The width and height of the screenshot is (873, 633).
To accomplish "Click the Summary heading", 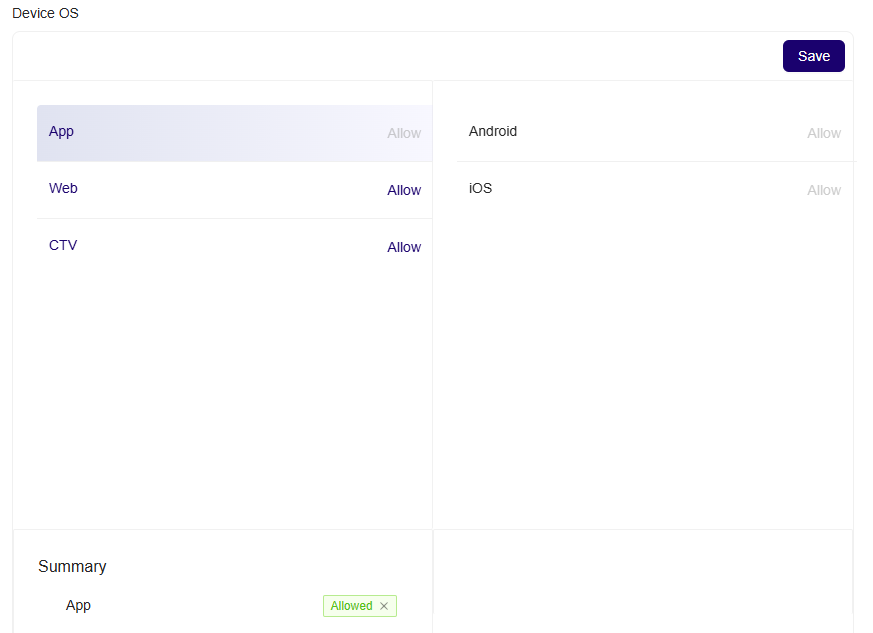I will coord(72,566).
